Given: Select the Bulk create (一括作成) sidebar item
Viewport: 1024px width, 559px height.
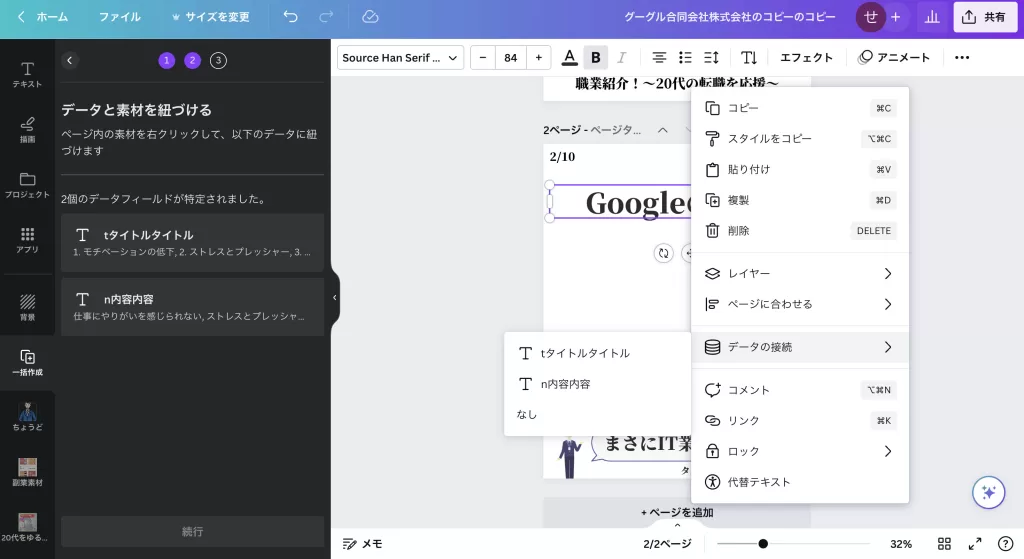Looking at the screenshot, I should 27,362.
